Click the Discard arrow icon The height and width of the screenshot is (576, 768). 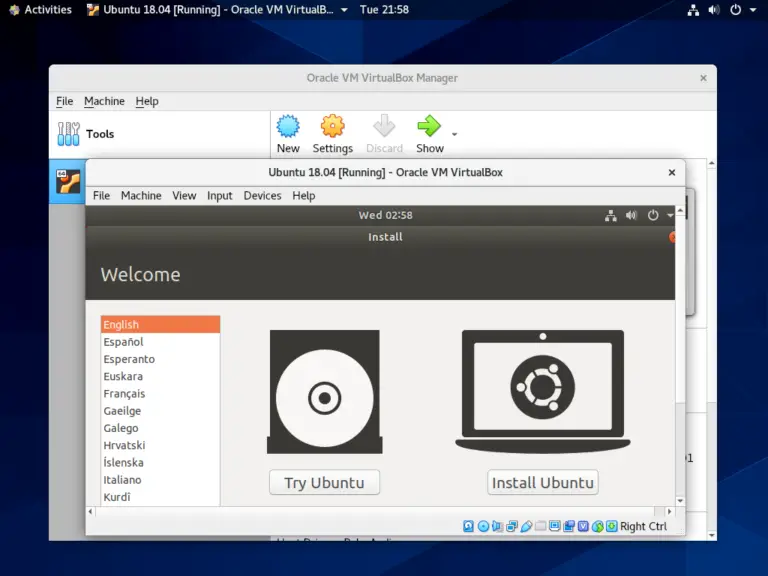(x=384, y=126)
